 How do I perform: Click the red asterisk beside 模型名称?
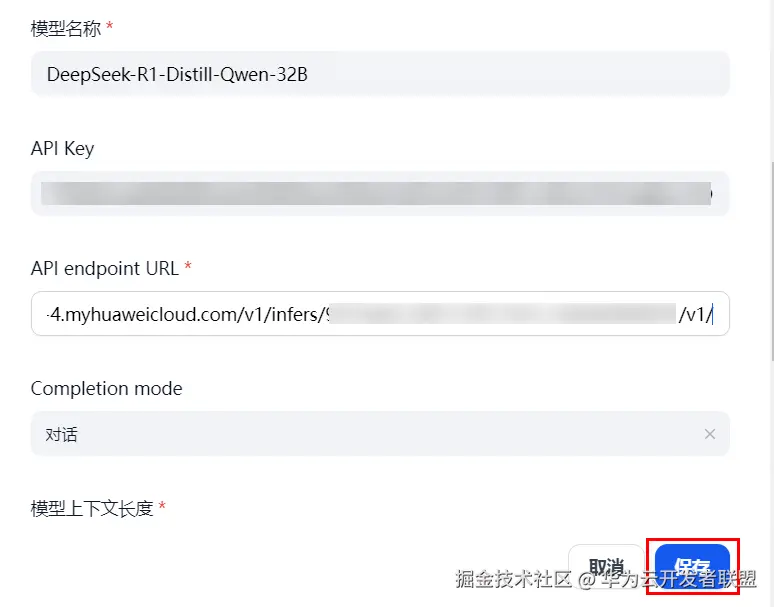pyautogui.click(x=110, y=26)
